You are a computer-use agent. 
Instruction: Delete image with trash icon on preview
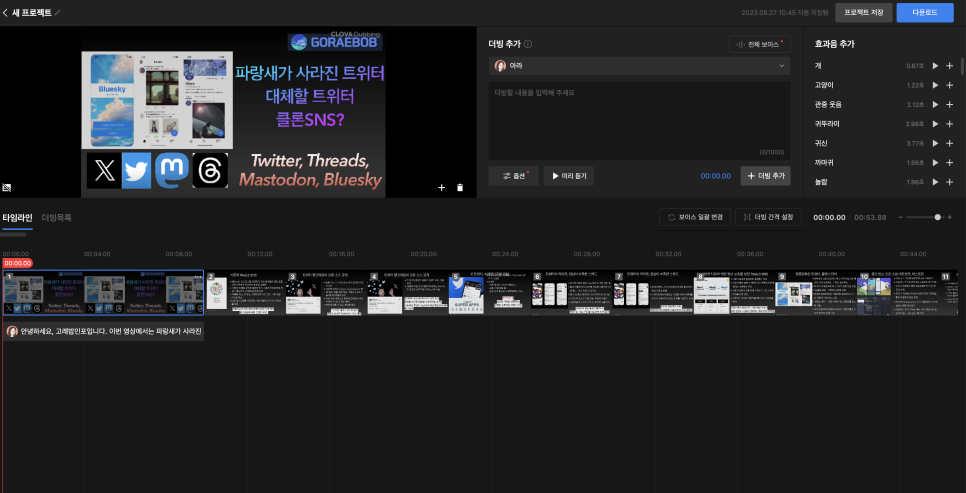pyautogui.click(x=460, y=187)
